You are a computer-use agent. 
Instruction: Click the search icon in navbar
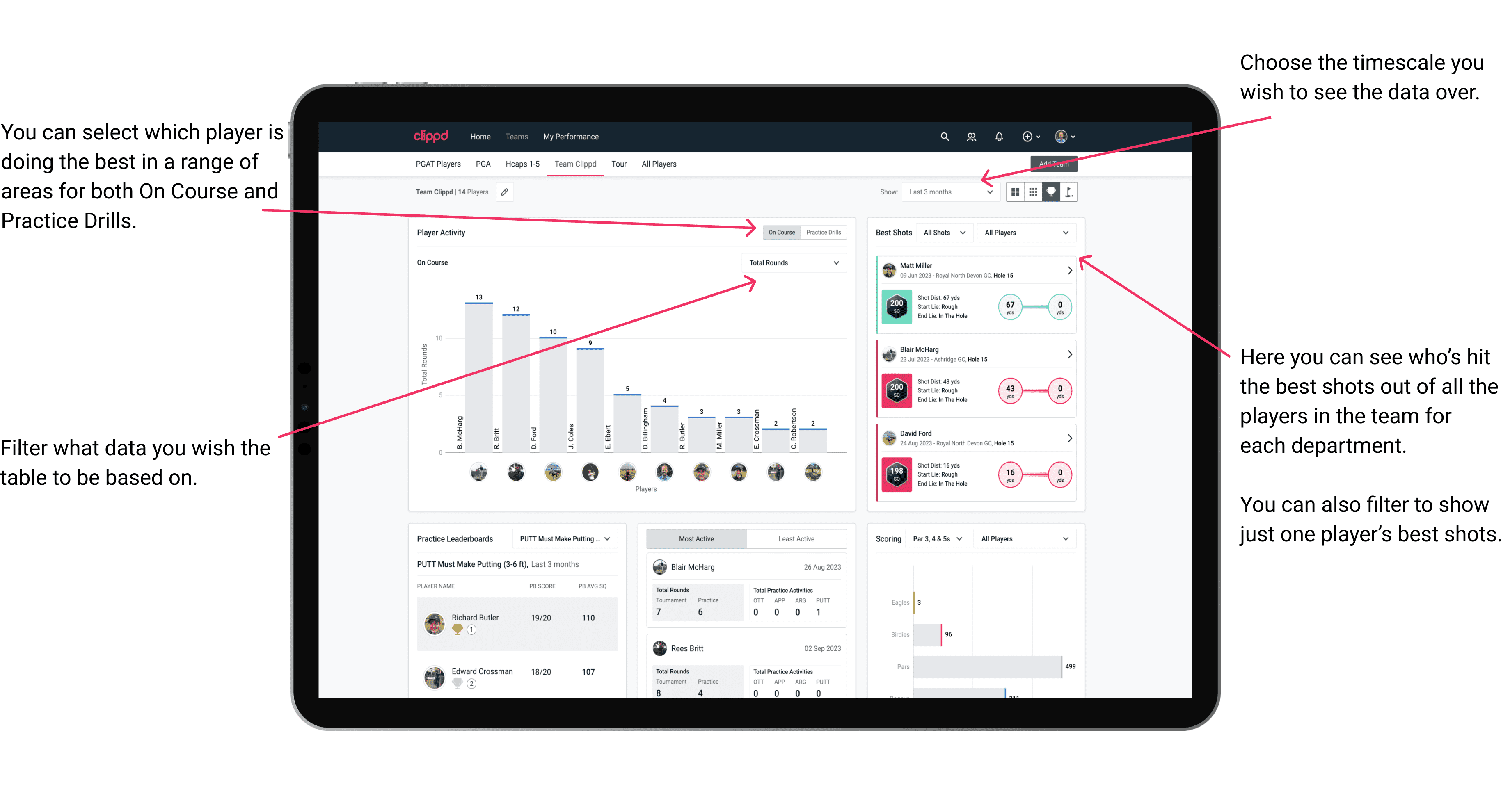[x=945, y=136]
